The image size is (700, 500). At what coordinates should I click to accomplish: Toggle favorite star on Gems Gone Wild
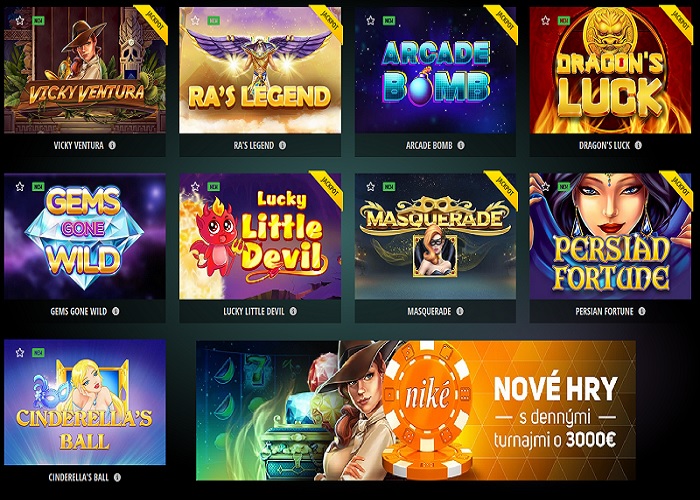pyautogui.click(x=20, y=187)
